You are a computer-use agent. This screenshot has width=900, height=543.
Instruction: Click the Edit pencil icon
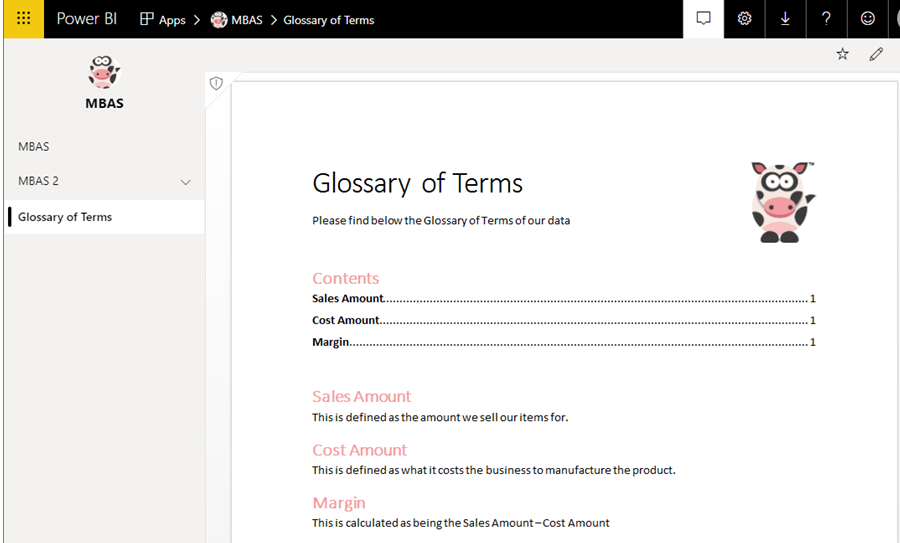pyautogui.click(x=876, y=55)
